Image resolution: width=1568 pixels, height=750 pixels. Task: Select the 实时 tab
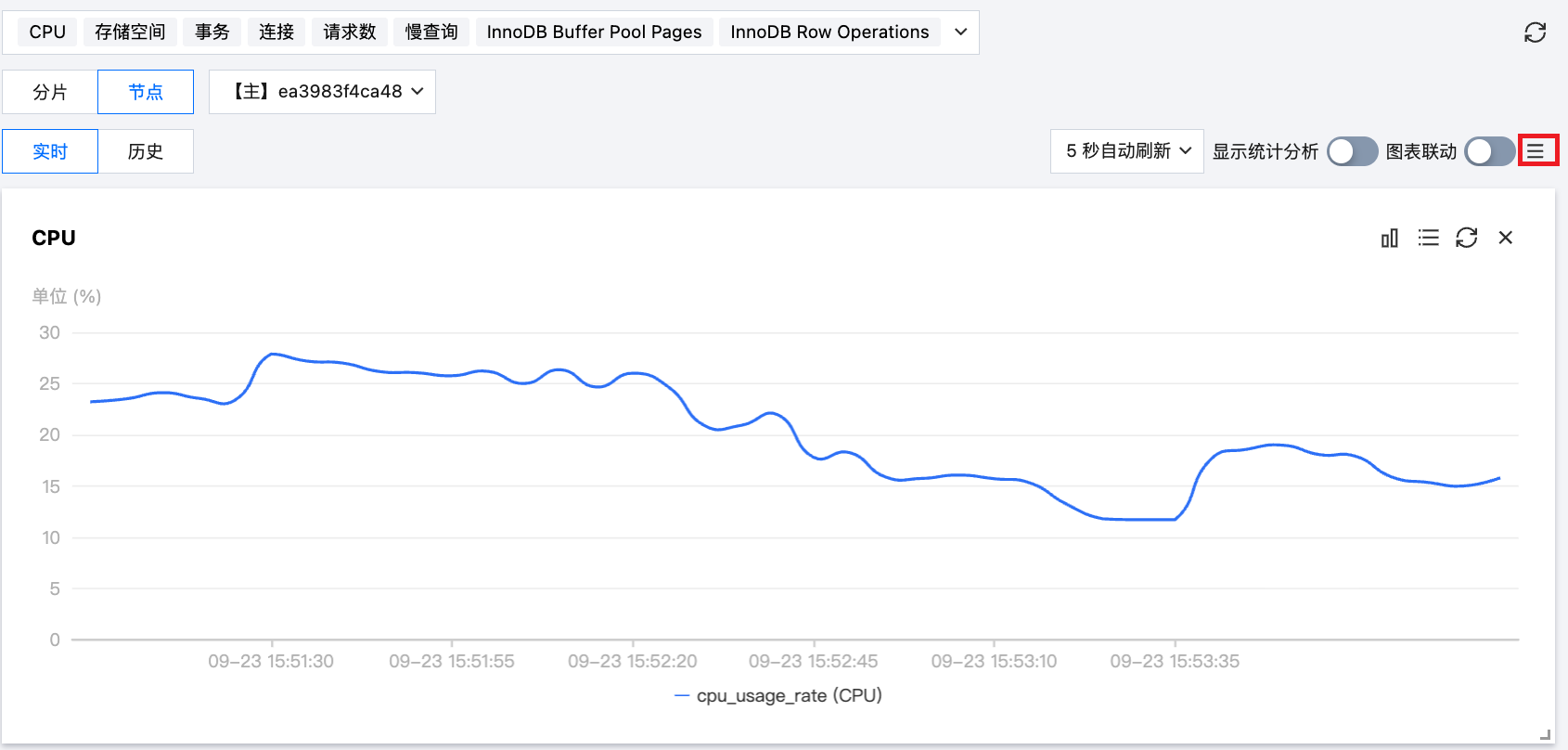tap(50, 151)
